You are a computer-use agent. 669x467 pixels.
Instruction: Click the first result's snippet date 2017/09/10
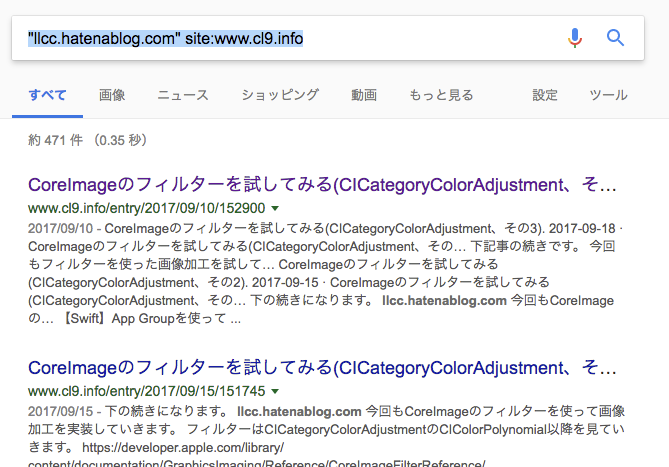[60, 229]
